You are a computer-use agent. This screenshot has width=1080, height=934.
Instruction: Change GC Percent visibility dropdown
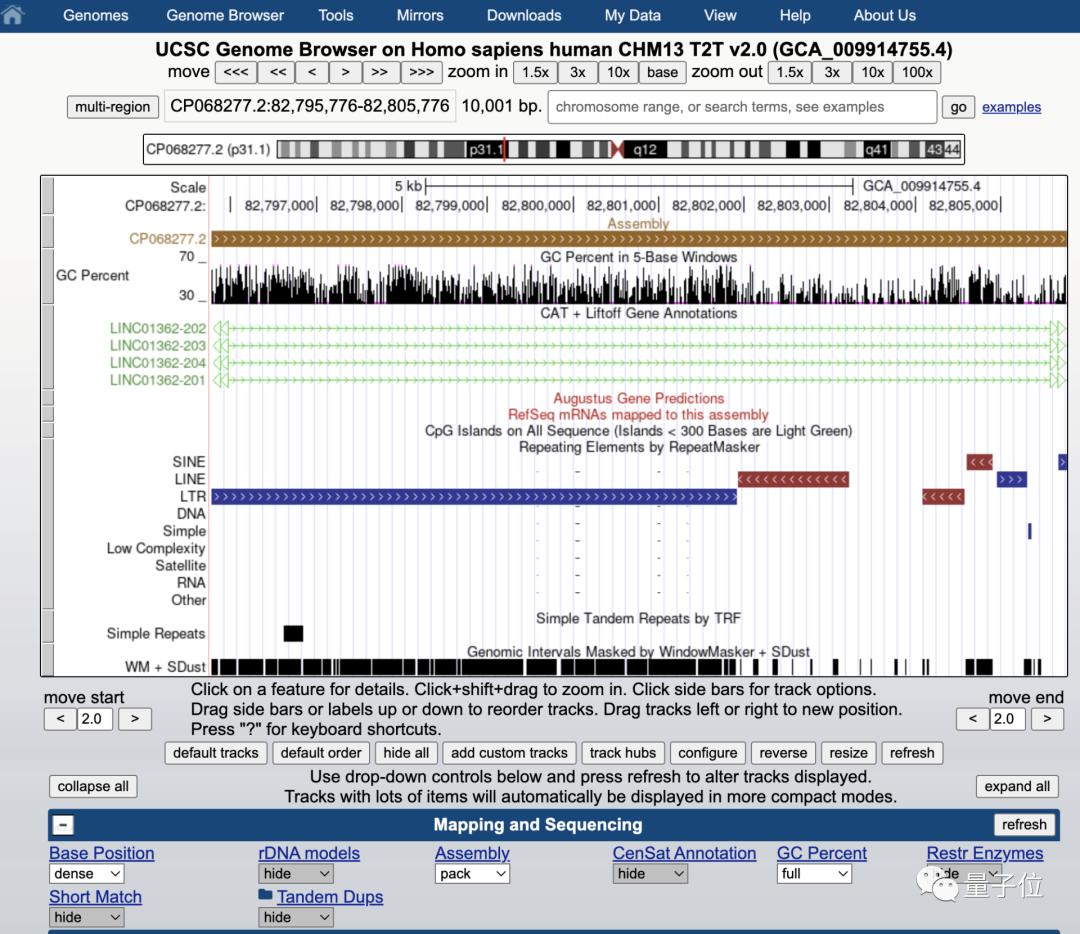814,873
